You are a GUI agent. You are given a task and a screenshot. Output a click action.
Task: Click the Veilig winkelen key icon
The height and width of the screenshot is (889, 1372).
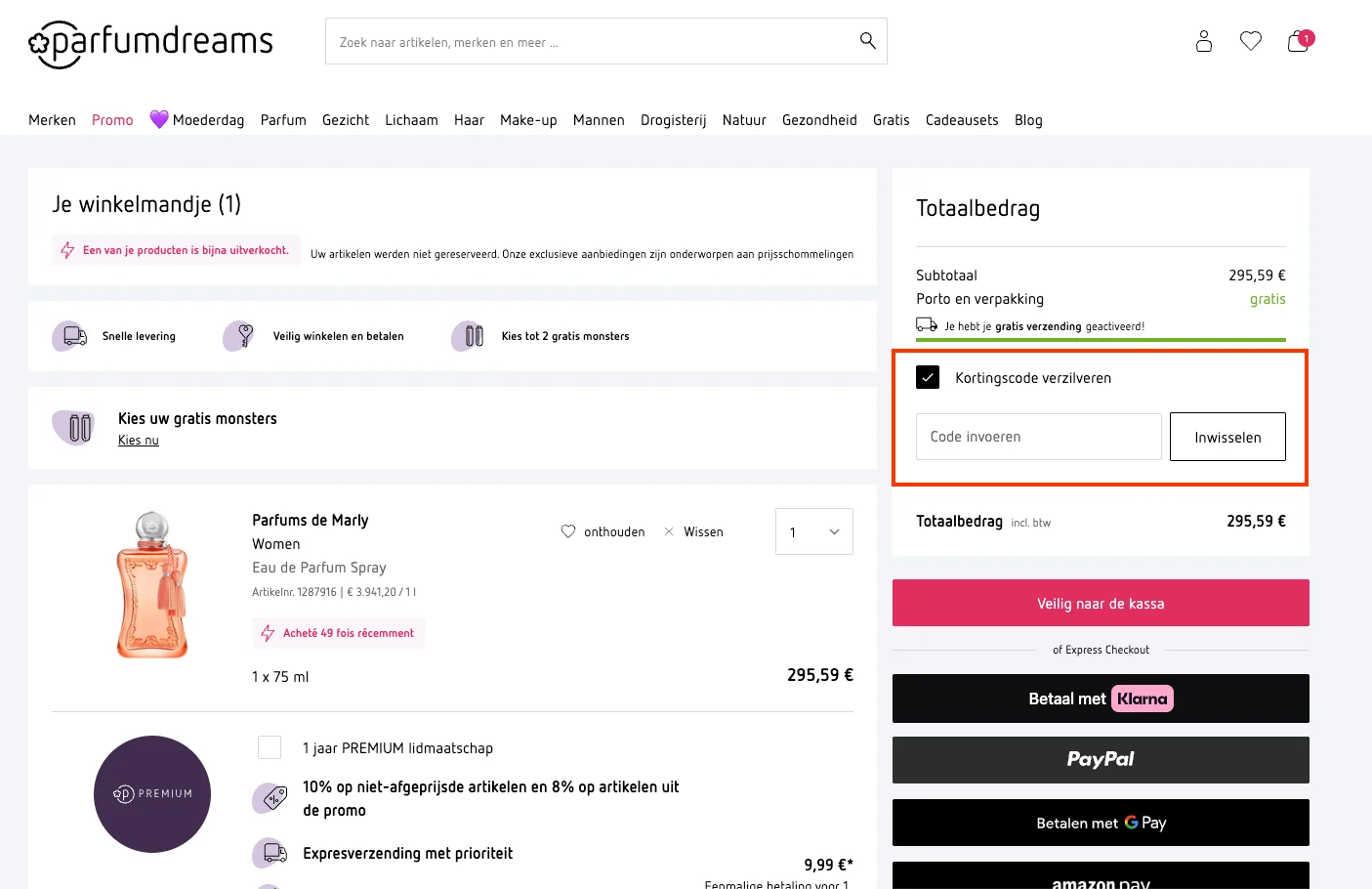239,336
